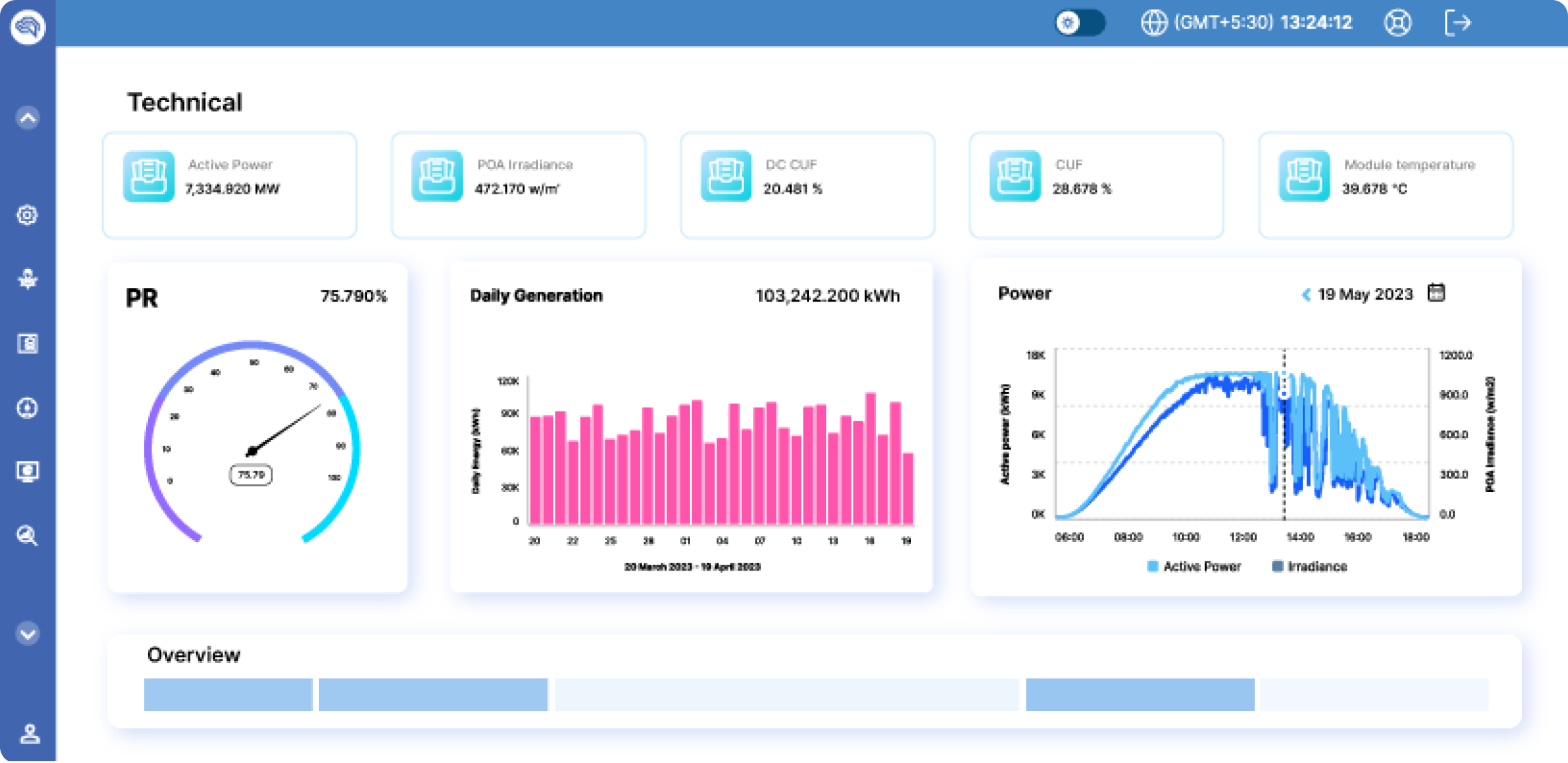
Task: Toggle Irradiance legend series
Action: point(1309,567)
